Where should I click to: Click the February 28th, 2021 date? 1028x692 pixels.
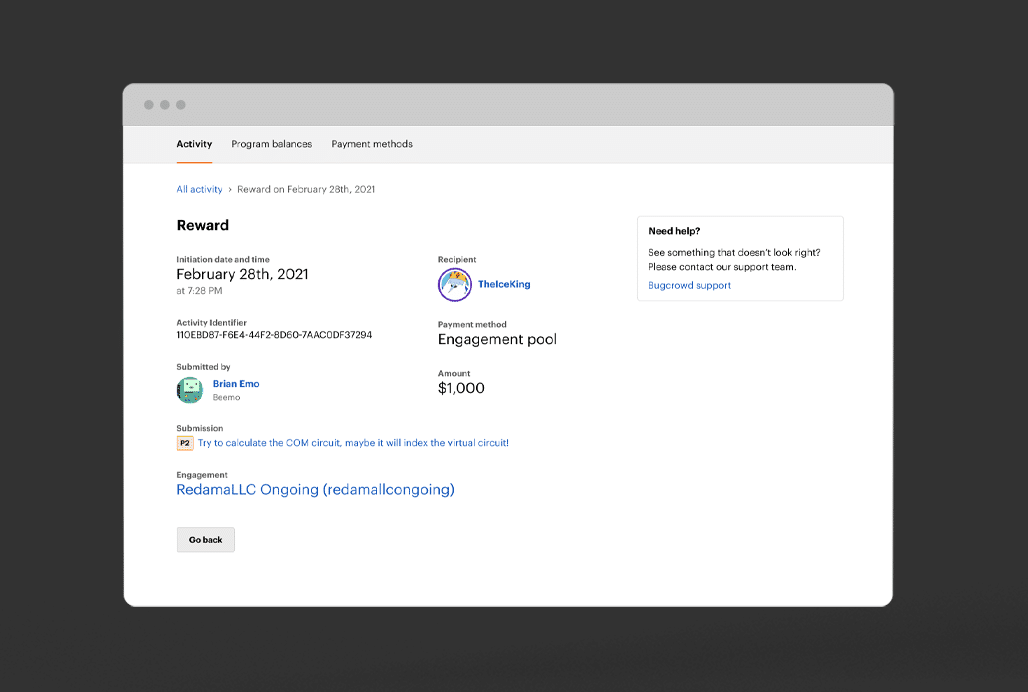click(x=242, y=274)
